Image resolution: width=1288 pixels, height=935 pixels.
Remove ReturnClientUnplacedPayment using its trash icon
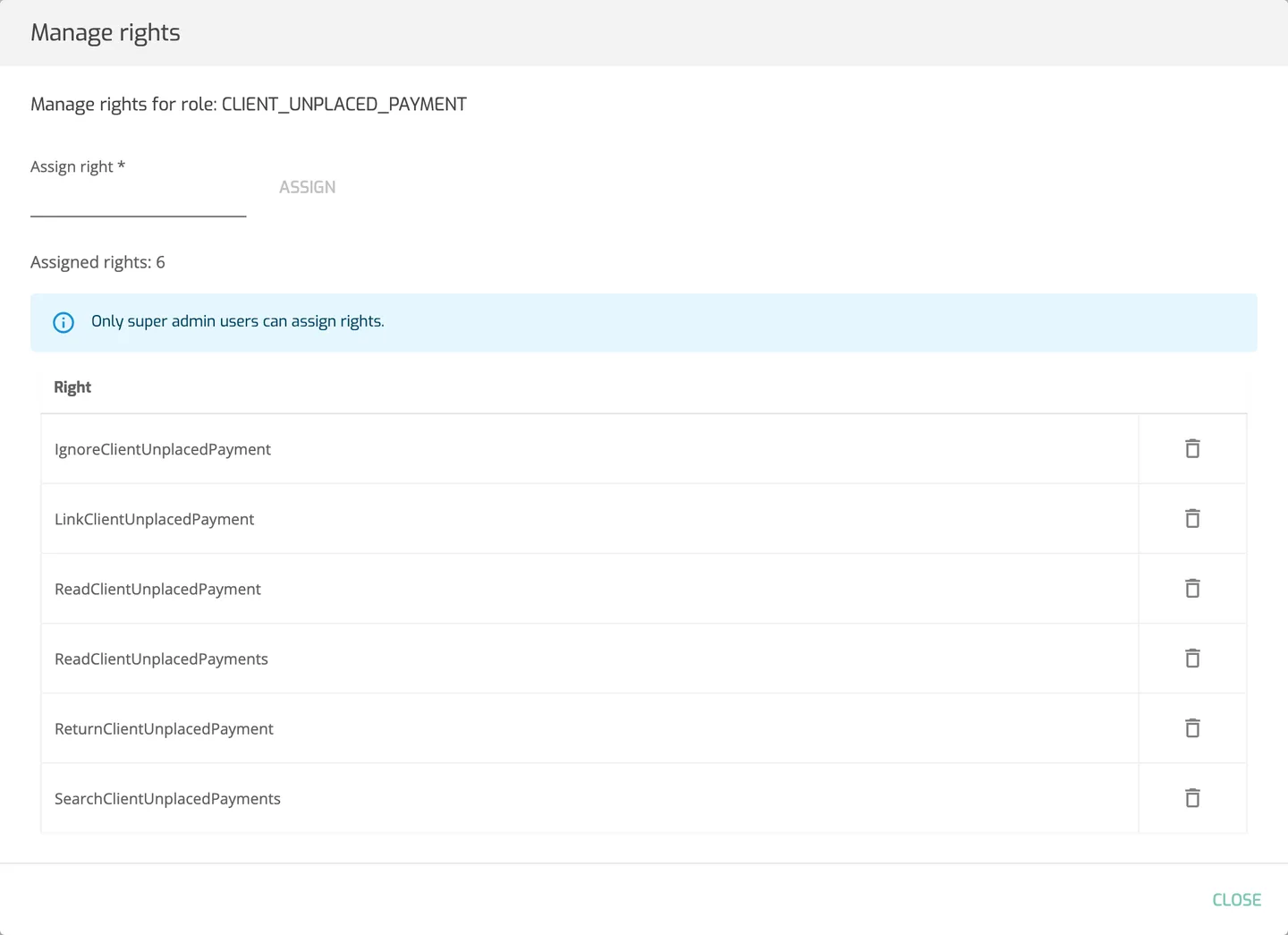(1192, 727)
